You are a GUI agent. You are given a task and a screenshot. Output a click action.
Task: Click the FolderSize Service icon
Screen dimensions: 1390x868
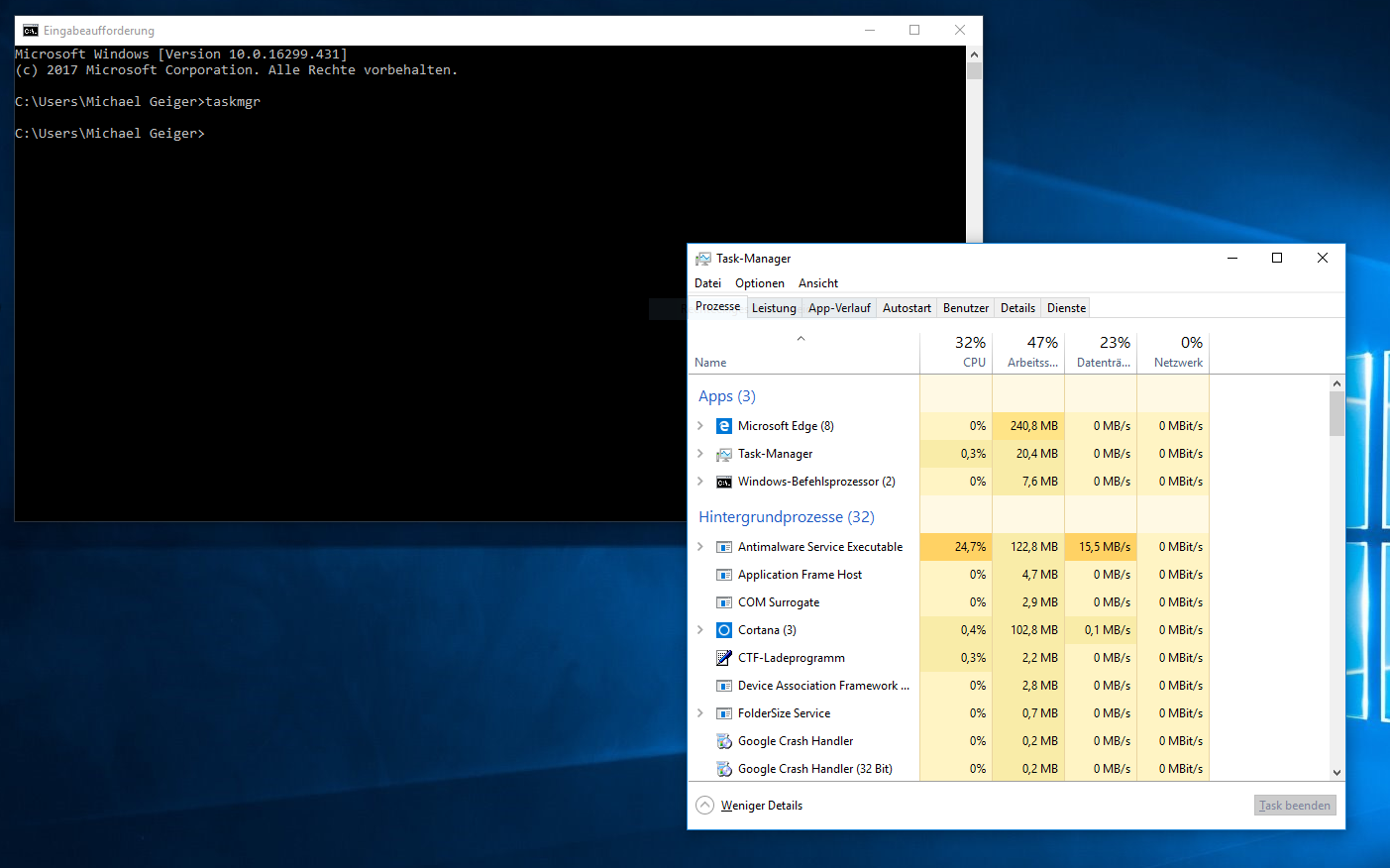point(724,713)
